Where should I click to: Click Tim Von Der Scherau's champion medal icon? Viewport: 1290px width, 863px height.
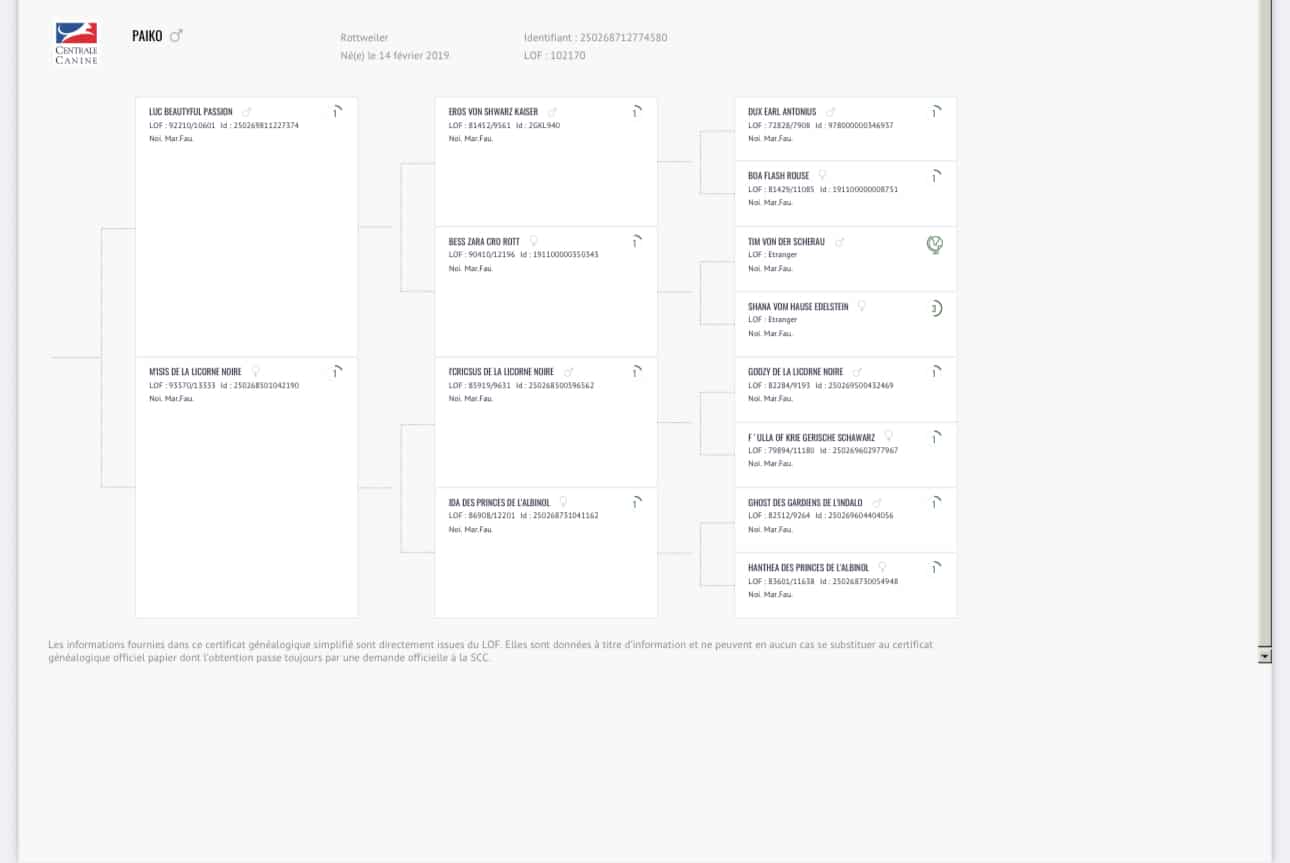[935, 244]
